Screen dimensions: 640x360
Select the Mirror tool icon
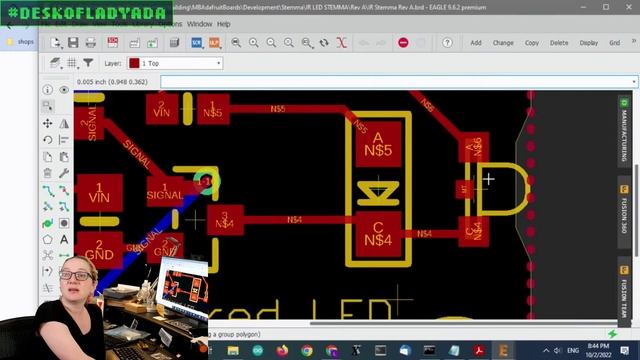coord(64,123)
